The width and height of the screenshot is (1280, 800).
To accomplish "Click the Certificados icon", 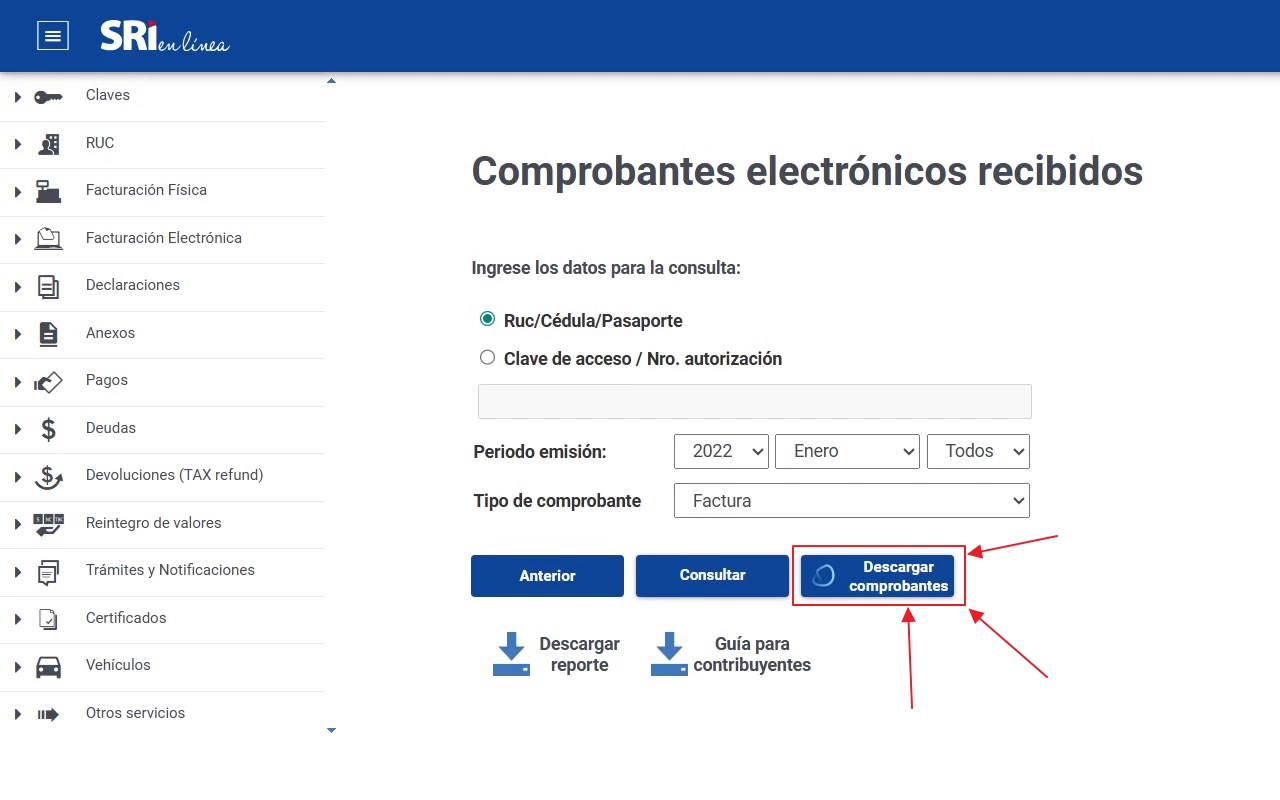I will click(48, 619).
